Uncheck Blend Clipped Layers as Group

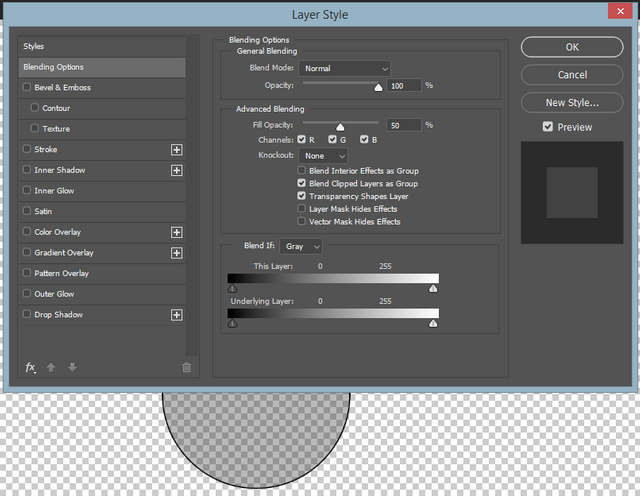click(x=302, y=183)
